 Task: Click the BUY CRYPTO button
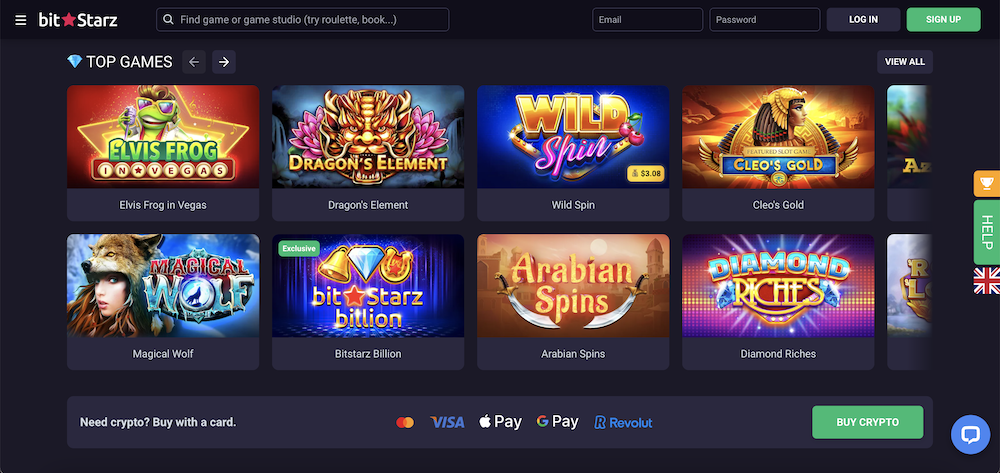tap(866, 422)
